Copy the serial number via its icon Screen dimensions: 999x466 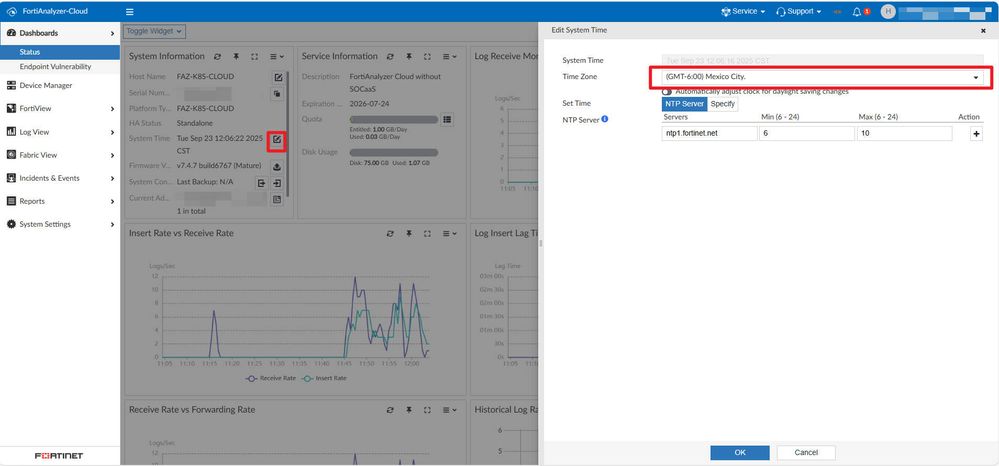[x=278, y=93]
